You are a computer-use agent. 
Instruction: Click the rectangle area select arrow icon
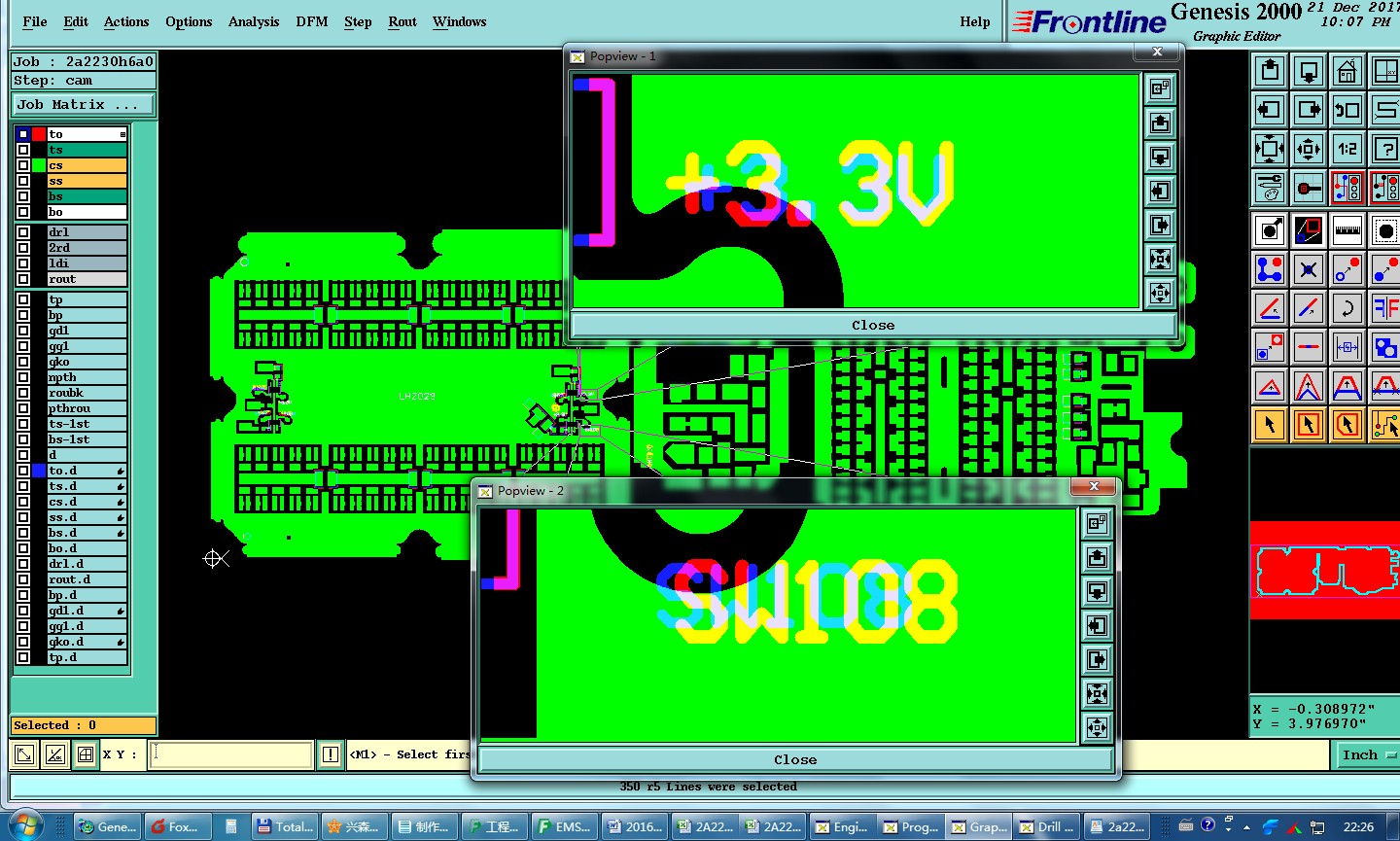tap(1309, 425)
